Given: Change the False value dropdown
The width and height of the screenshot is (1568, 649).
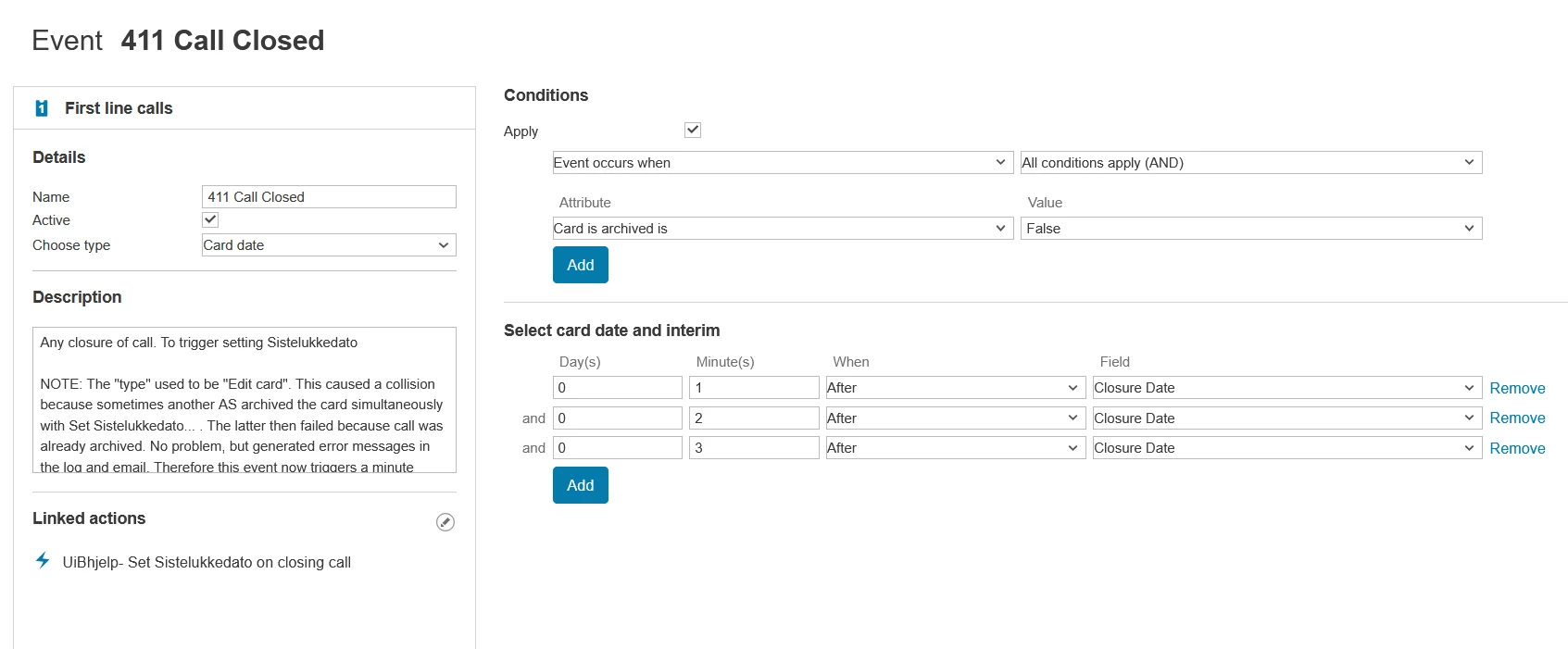Looking at the screenshot, I should [x=1250, y=229].
